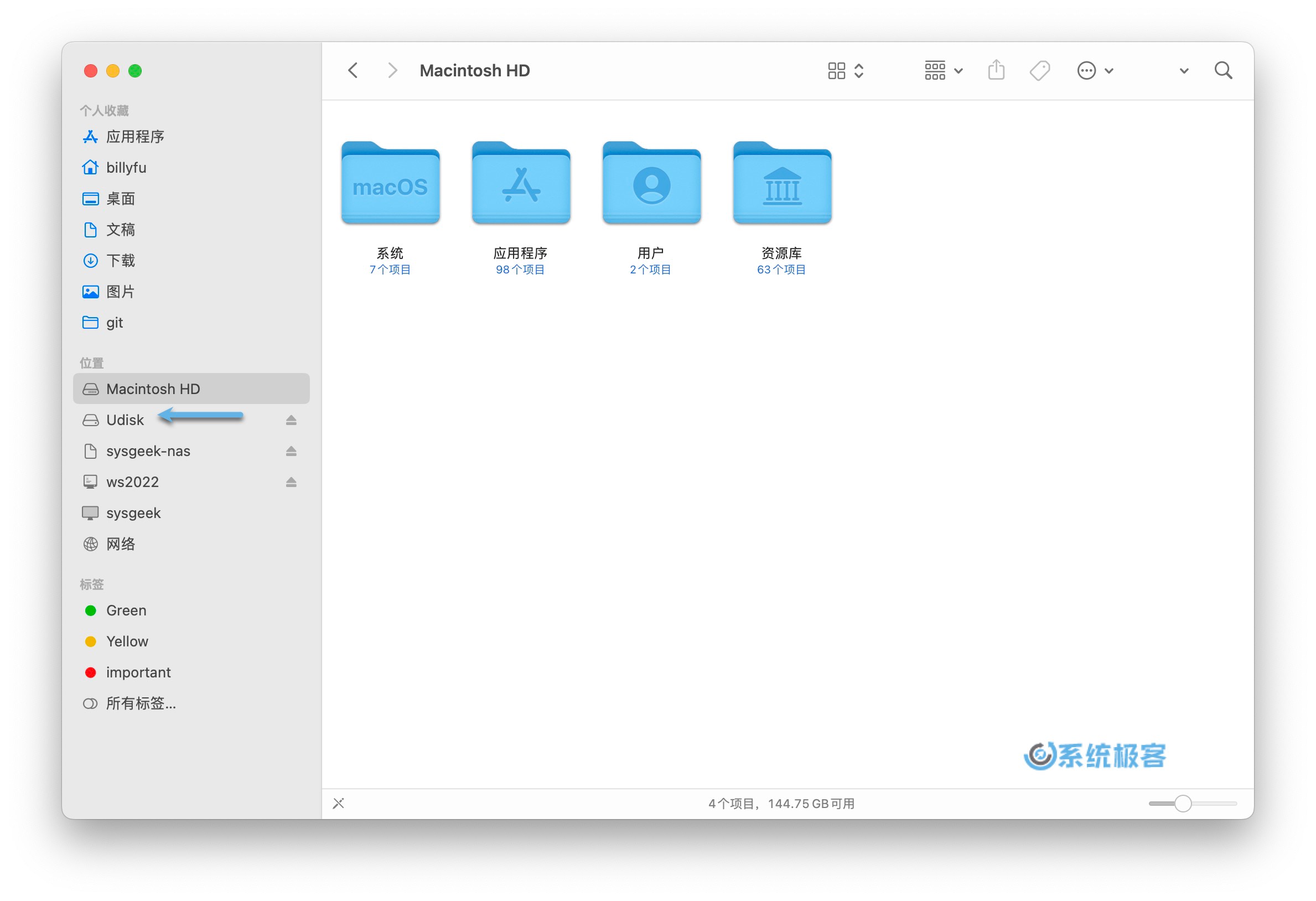
Task: Filter by the red important tag
Action: (x=191, y=672)
